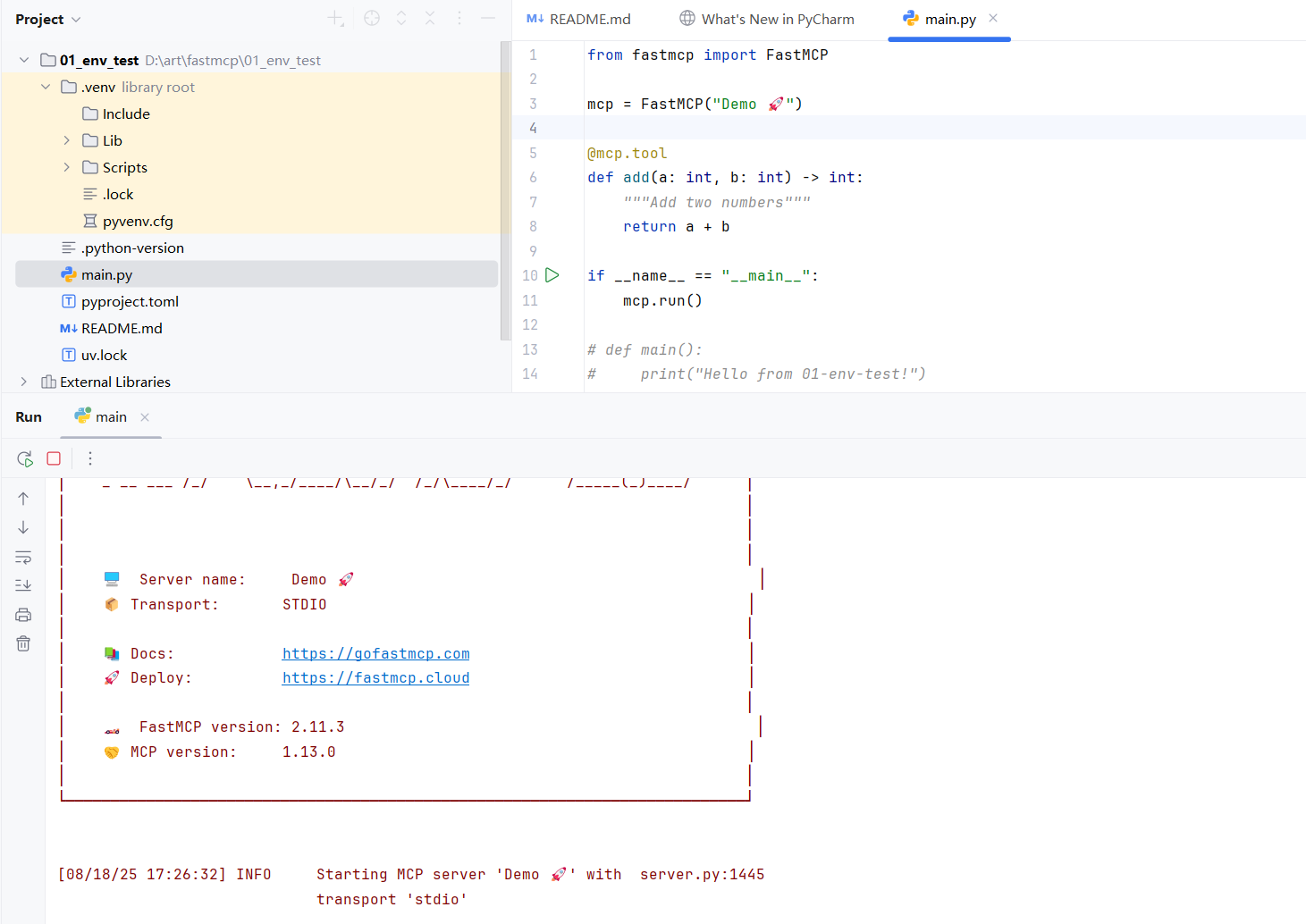Click the New File or Directory plus icon

pos(335,18)
